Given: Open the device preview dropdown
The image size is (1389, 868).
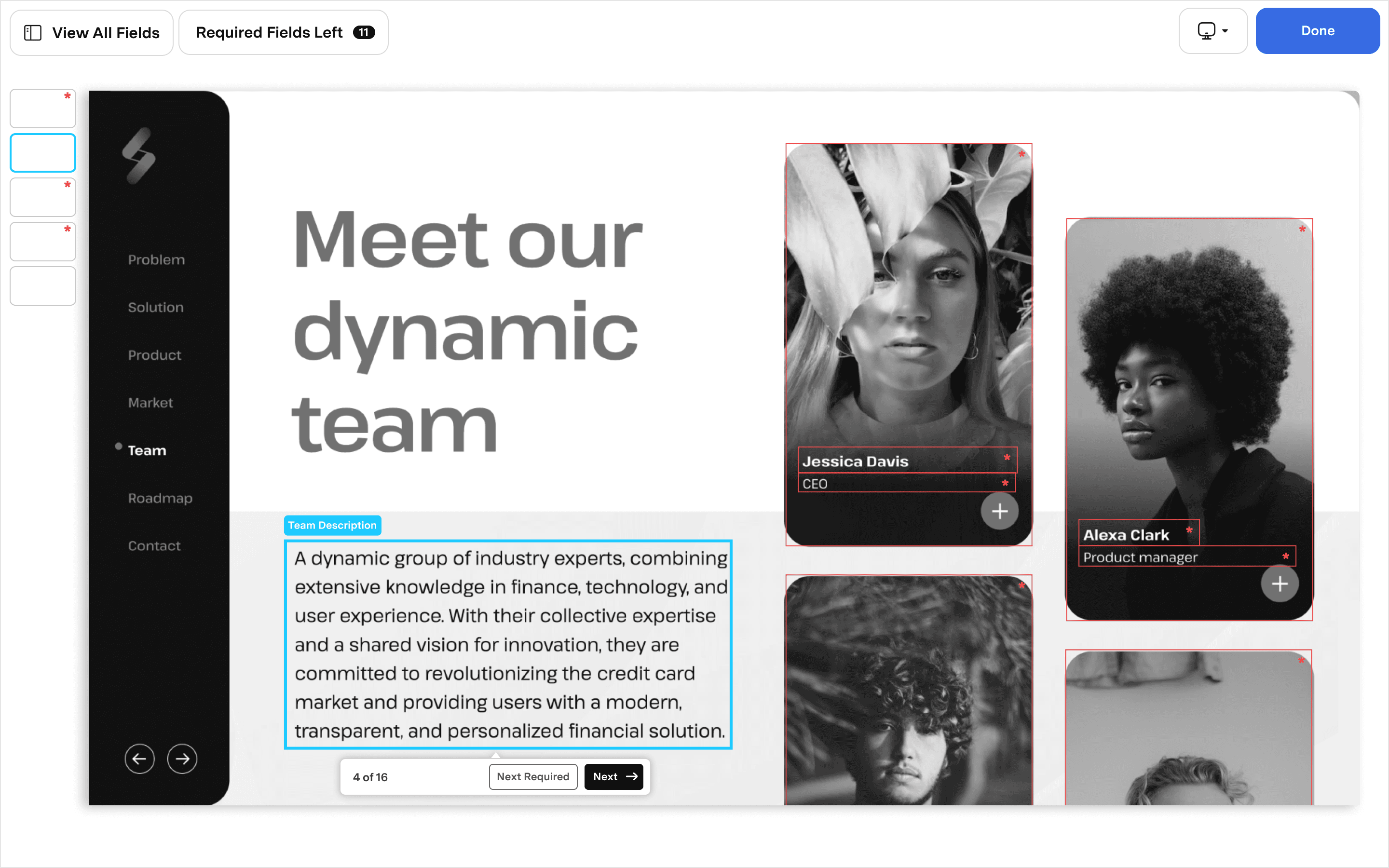Looking at the screenshot, I should 1213,31.
